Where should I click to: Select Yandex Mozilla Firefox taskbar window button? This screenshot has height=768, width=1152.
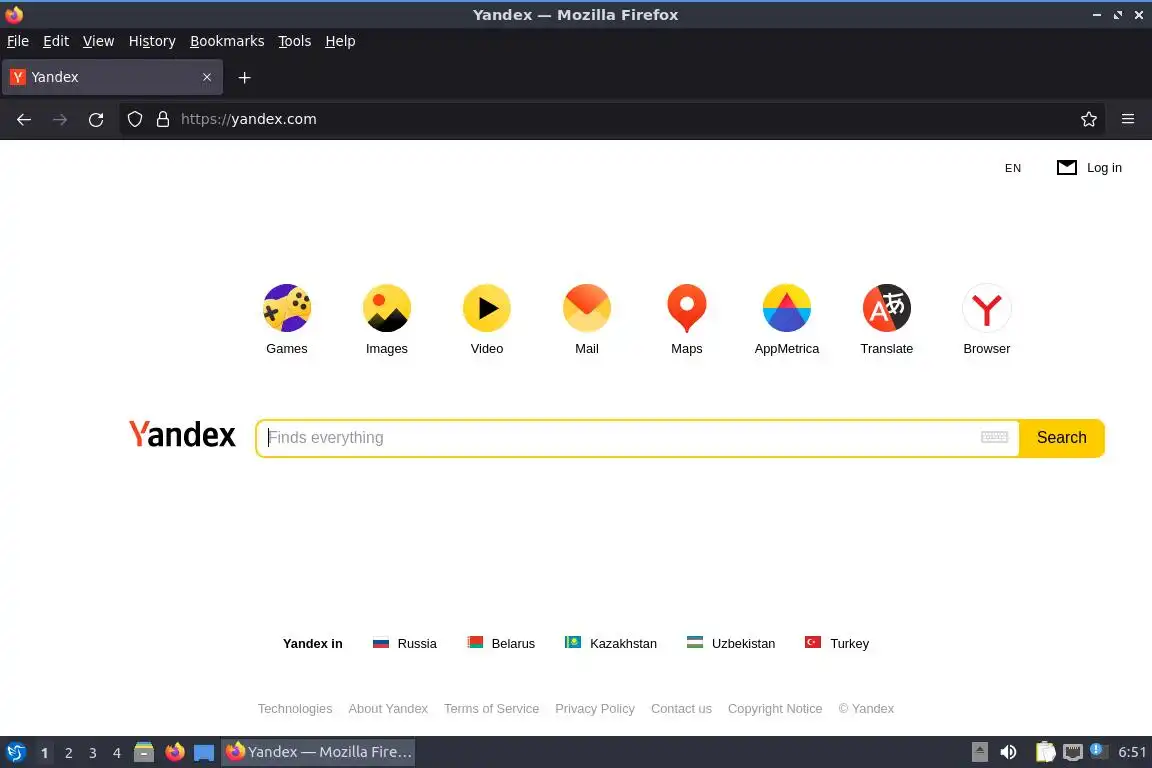tap(318, 752)
